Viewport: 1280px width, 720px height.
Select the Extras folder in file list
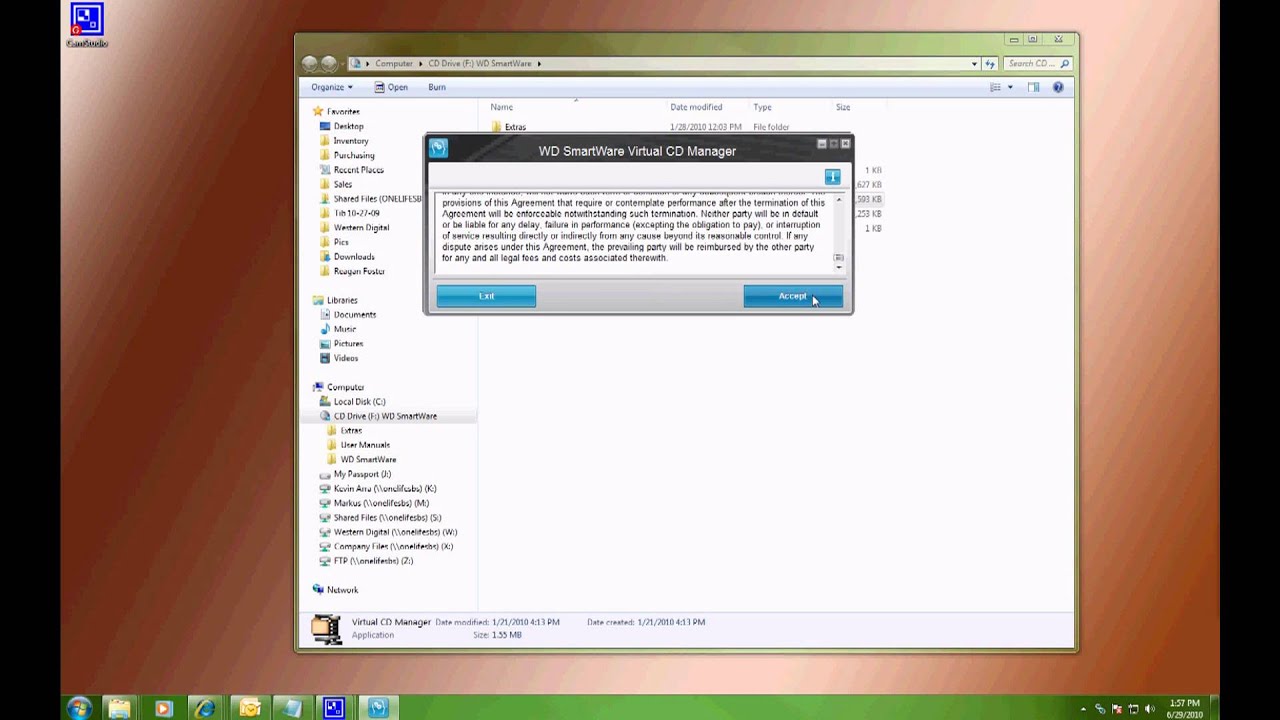515,127
